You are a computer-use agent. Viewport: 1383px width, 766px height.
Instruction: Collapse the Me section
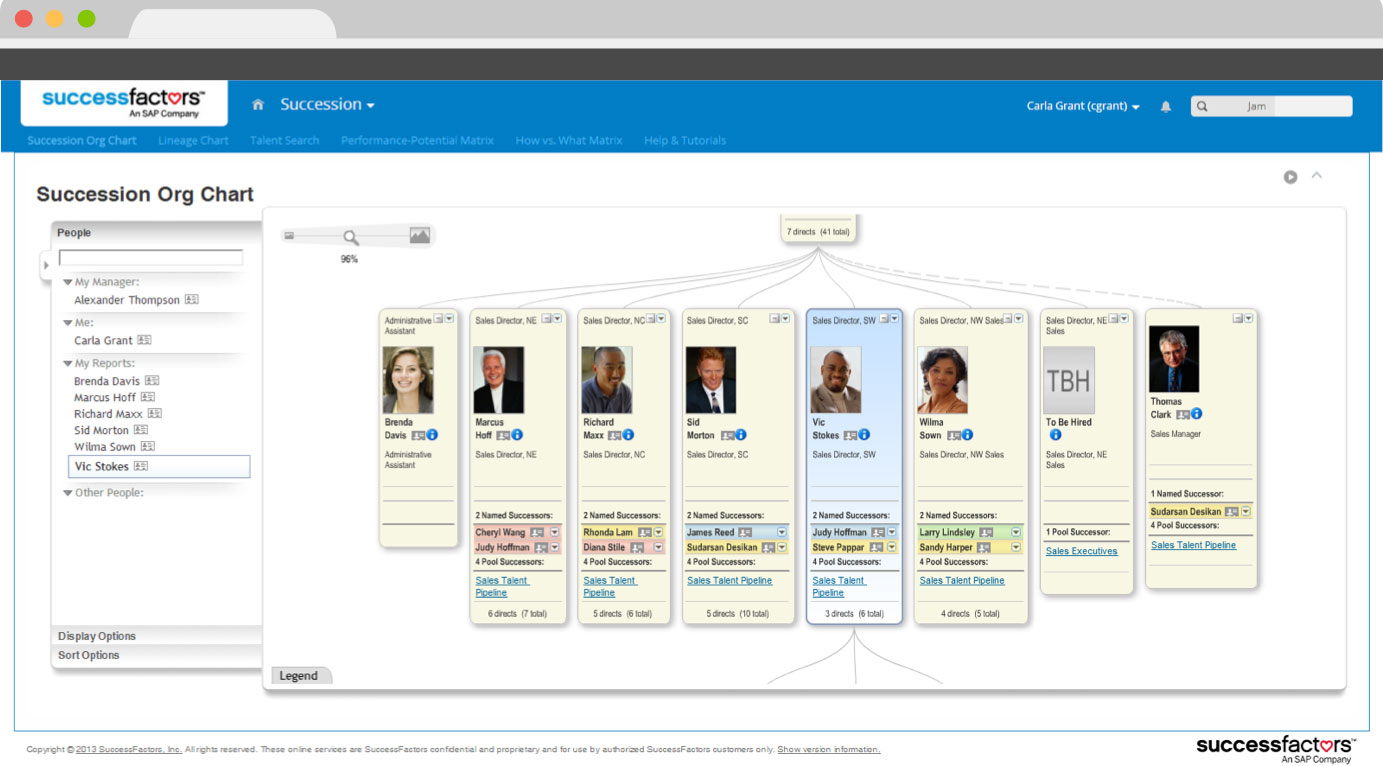pyautogui.click(x=68, y=323)
